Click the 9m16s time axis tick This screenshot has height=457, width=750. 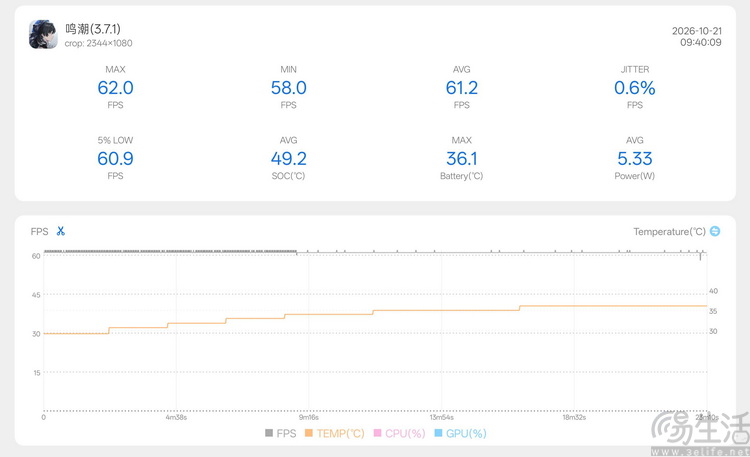309,417
